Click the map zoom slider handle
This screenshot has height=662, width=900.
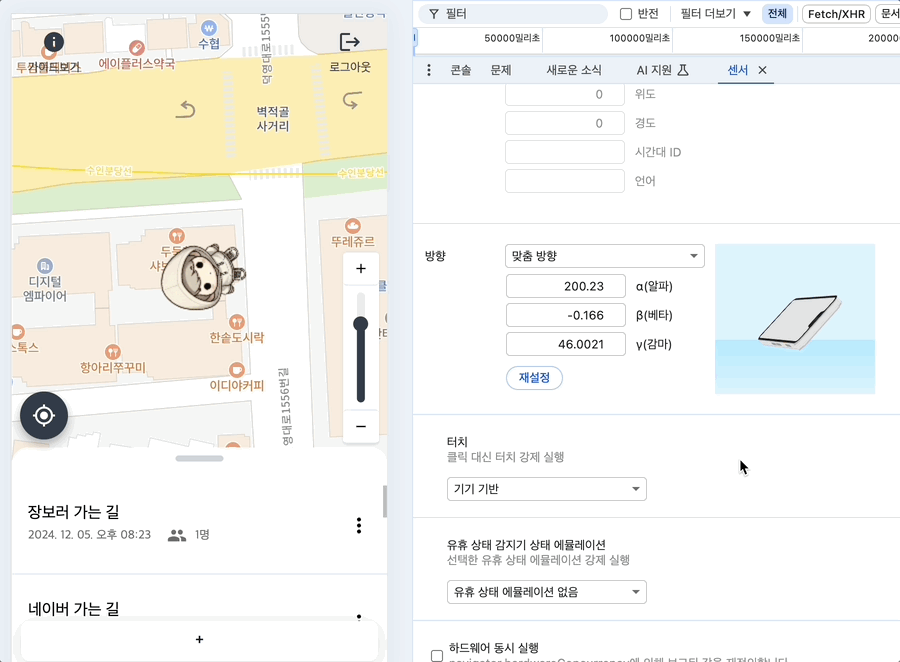(x=360, y=324)
